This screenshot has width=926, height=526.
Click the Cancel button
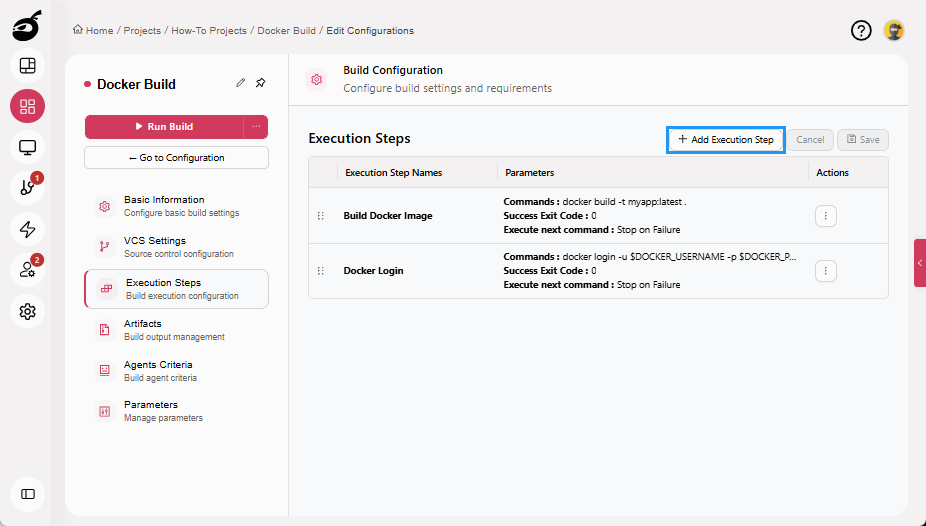click(x=810, y=140)
